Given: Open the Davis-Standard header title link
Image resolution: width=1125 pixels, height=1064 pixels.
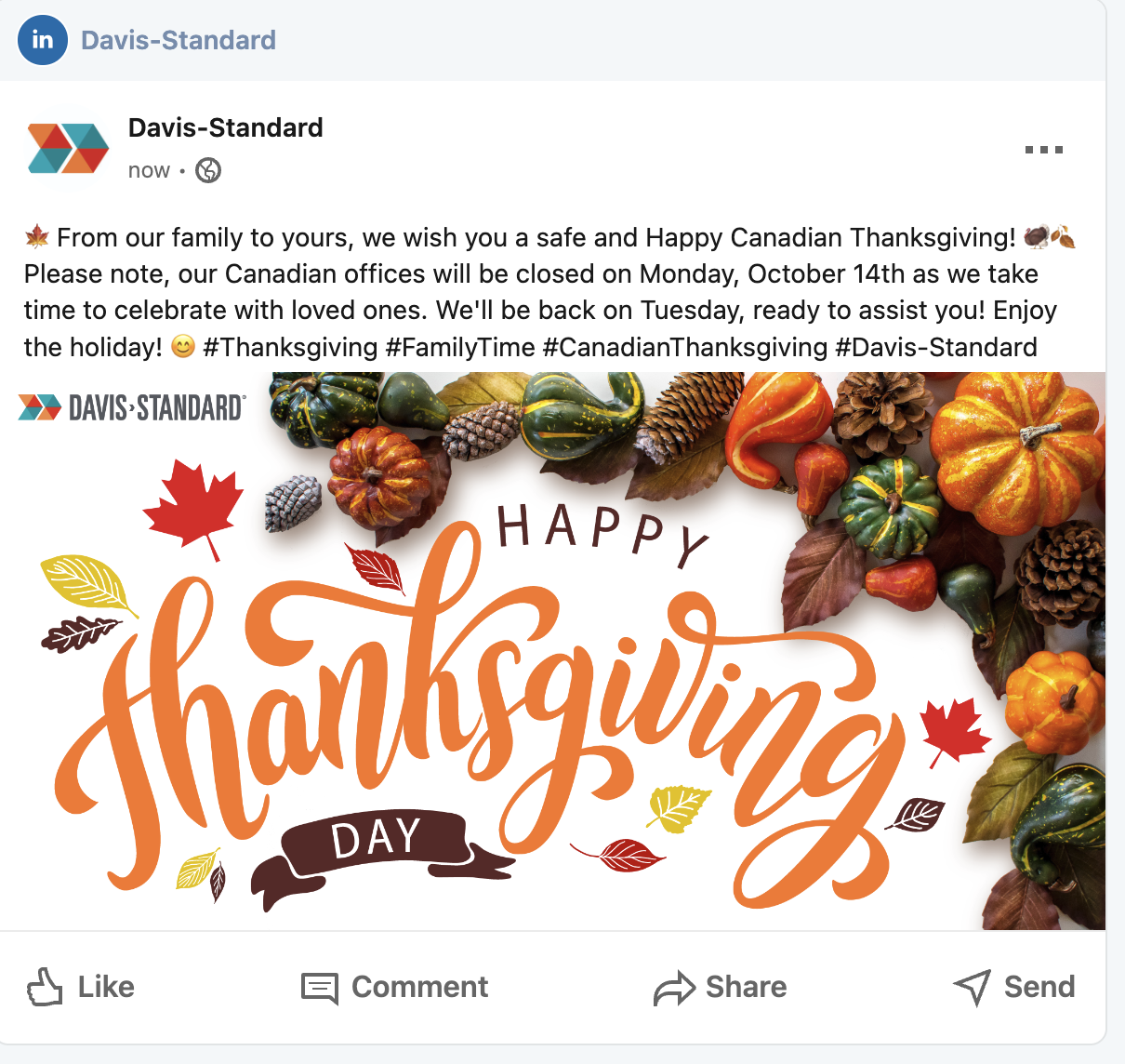Looking at the screenshot, I should pyautogui.click(x=179, y=40).
